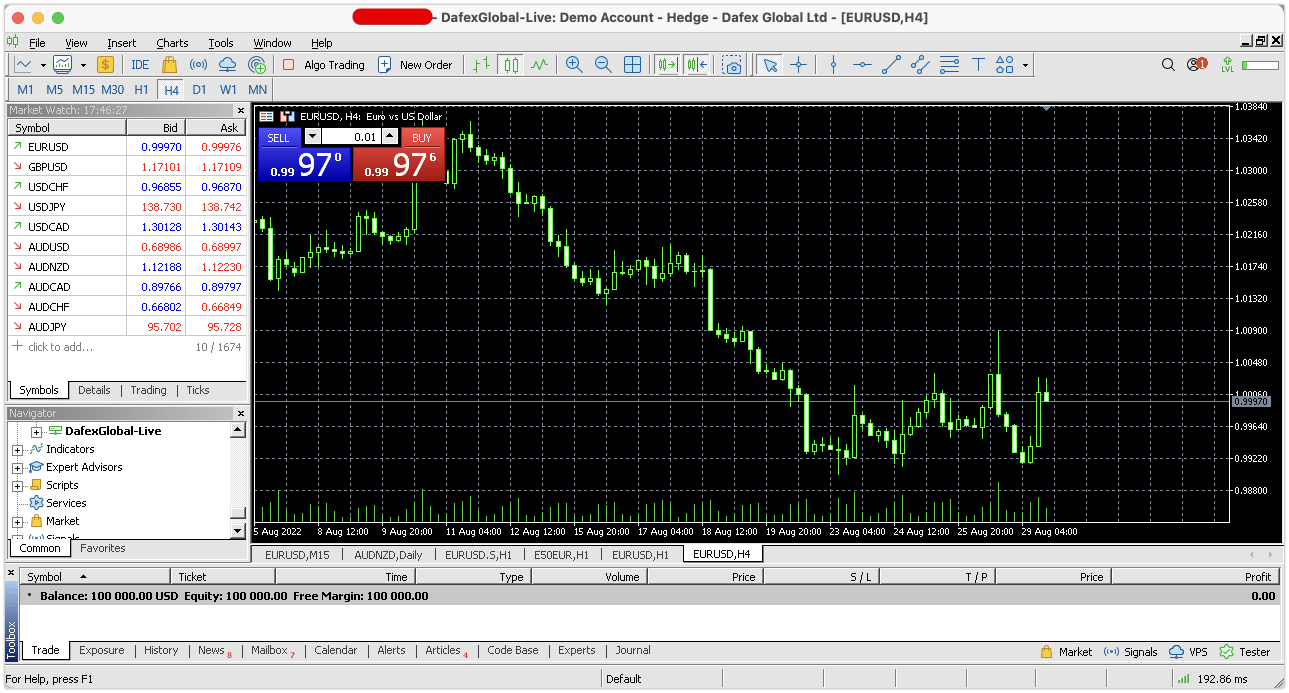1289x693 pixels.
Task: Take a chart screenshot with camera icon
Action: click(733, 65)
